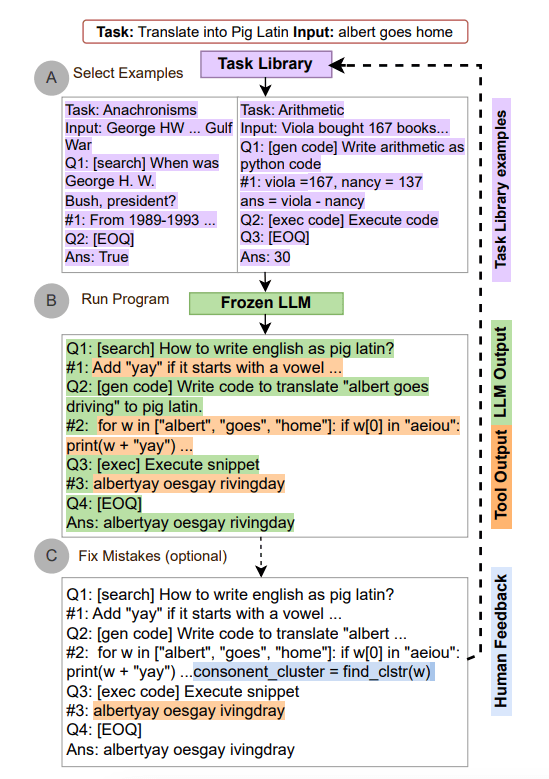Select the purple Task Library box
The height and width of the screenshot is (779, 549).
click(266, 64)
